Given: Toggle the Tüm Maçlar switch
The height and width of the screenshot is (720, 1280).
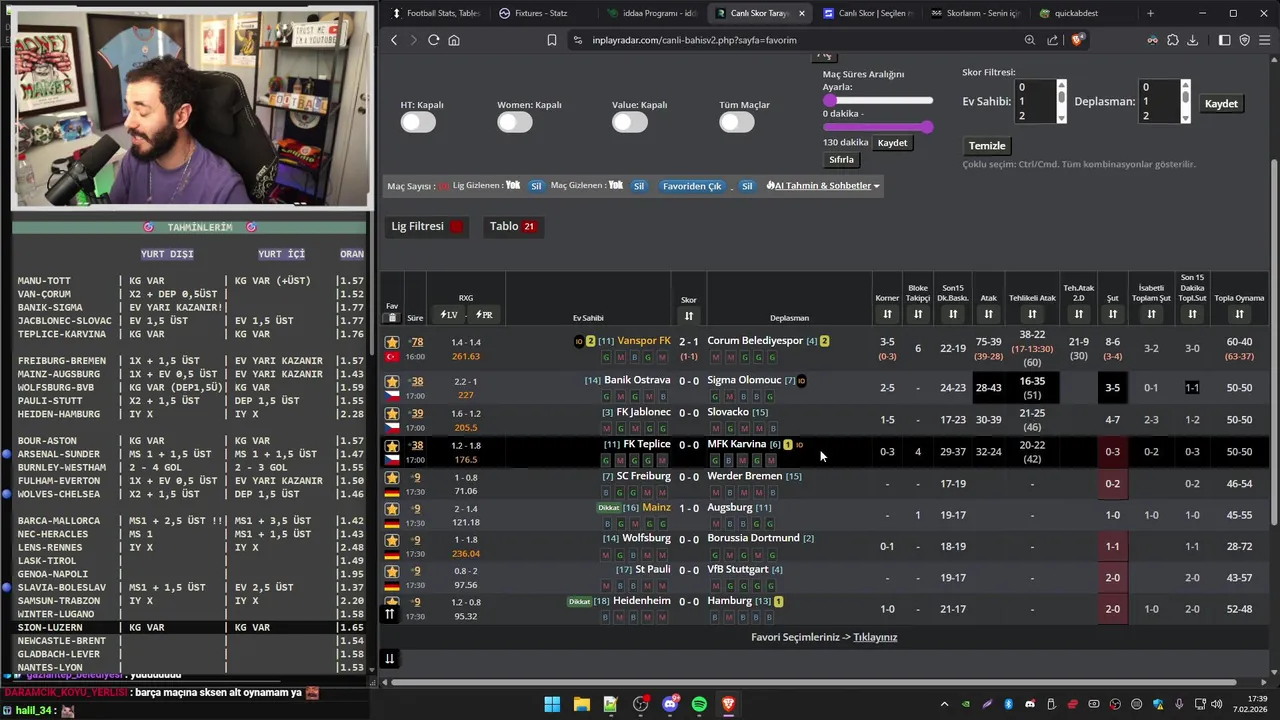Looking at the screenshot, I should pos(736,122).
